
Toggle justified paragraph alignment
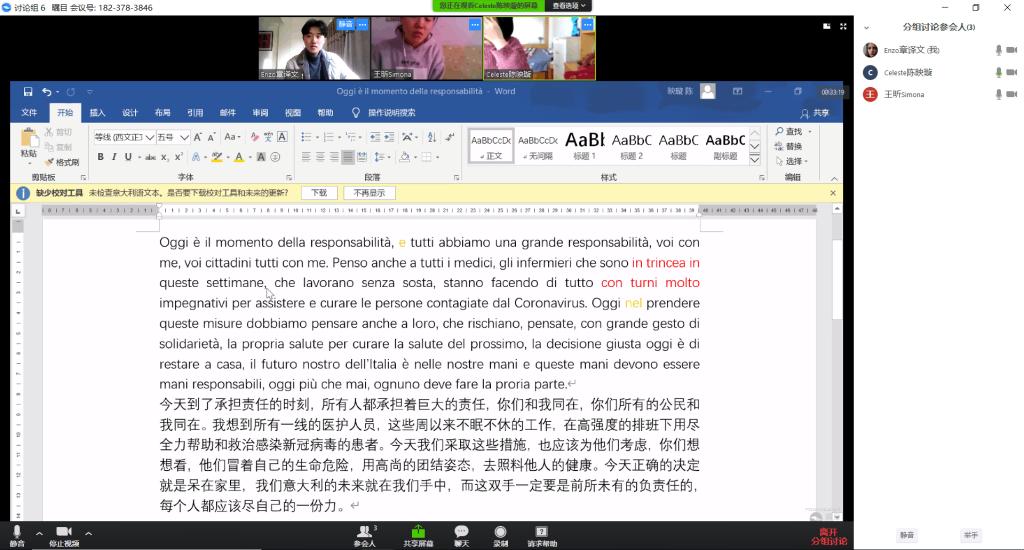click(x=348, y=157)
